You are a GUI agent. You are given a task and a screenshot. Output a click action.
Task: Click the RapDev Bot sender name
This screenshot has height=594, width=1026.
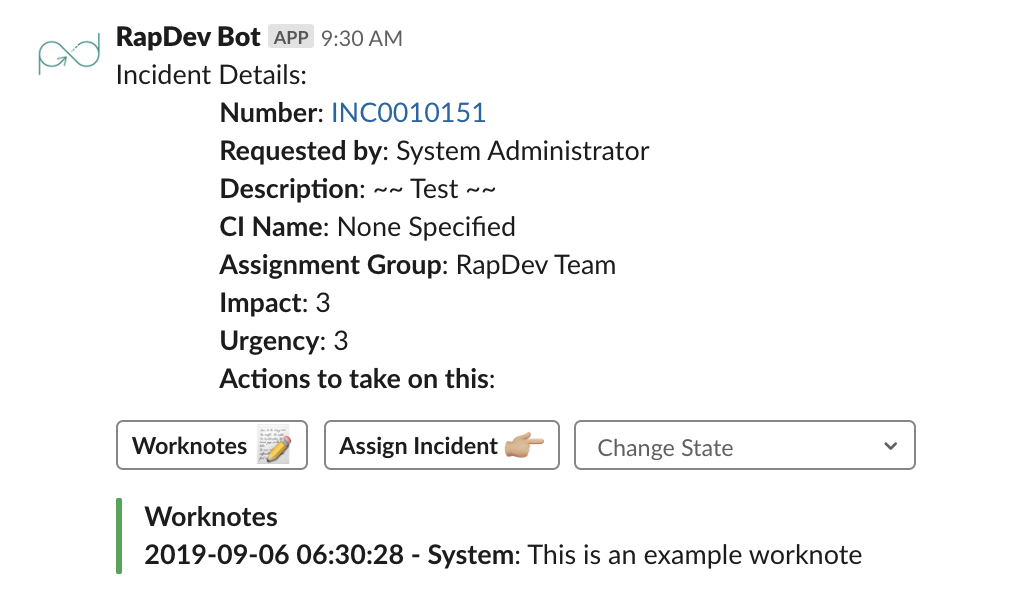(x=188, y=38)
